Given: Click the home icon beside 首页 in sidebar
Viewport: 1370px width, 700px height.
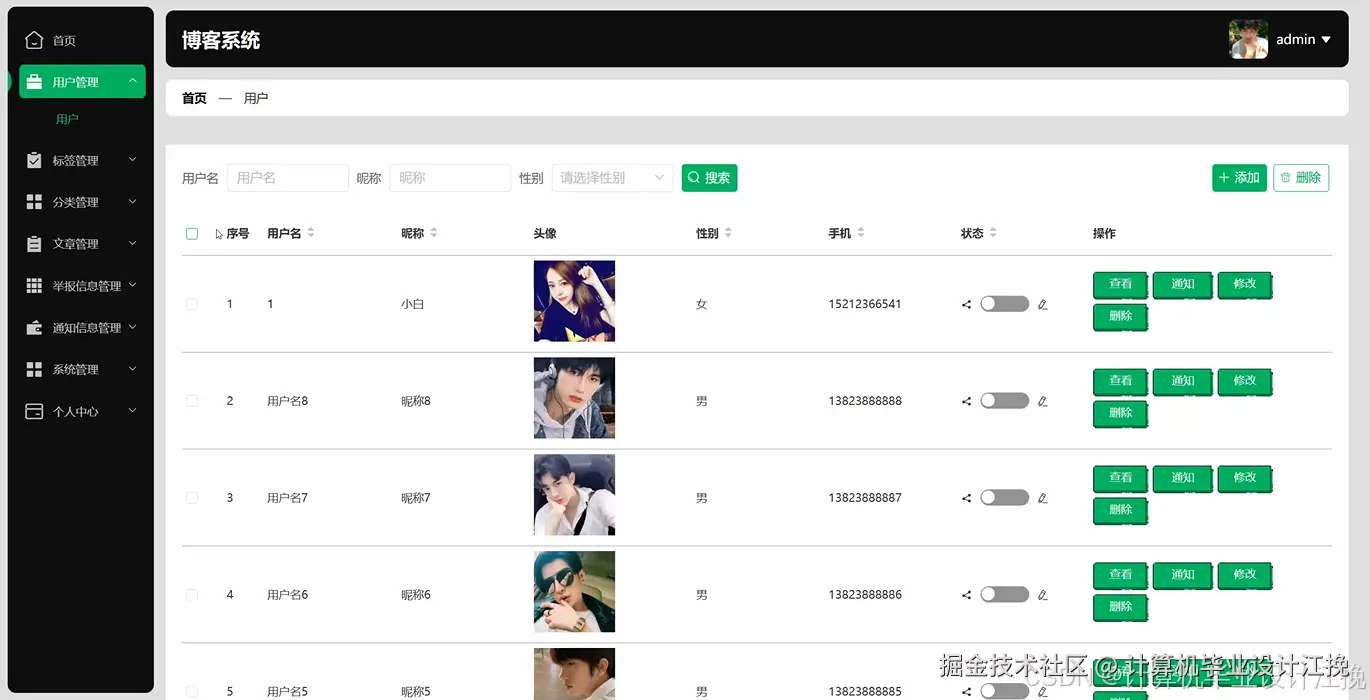Looking at the screenshot, I should point(34,40).
